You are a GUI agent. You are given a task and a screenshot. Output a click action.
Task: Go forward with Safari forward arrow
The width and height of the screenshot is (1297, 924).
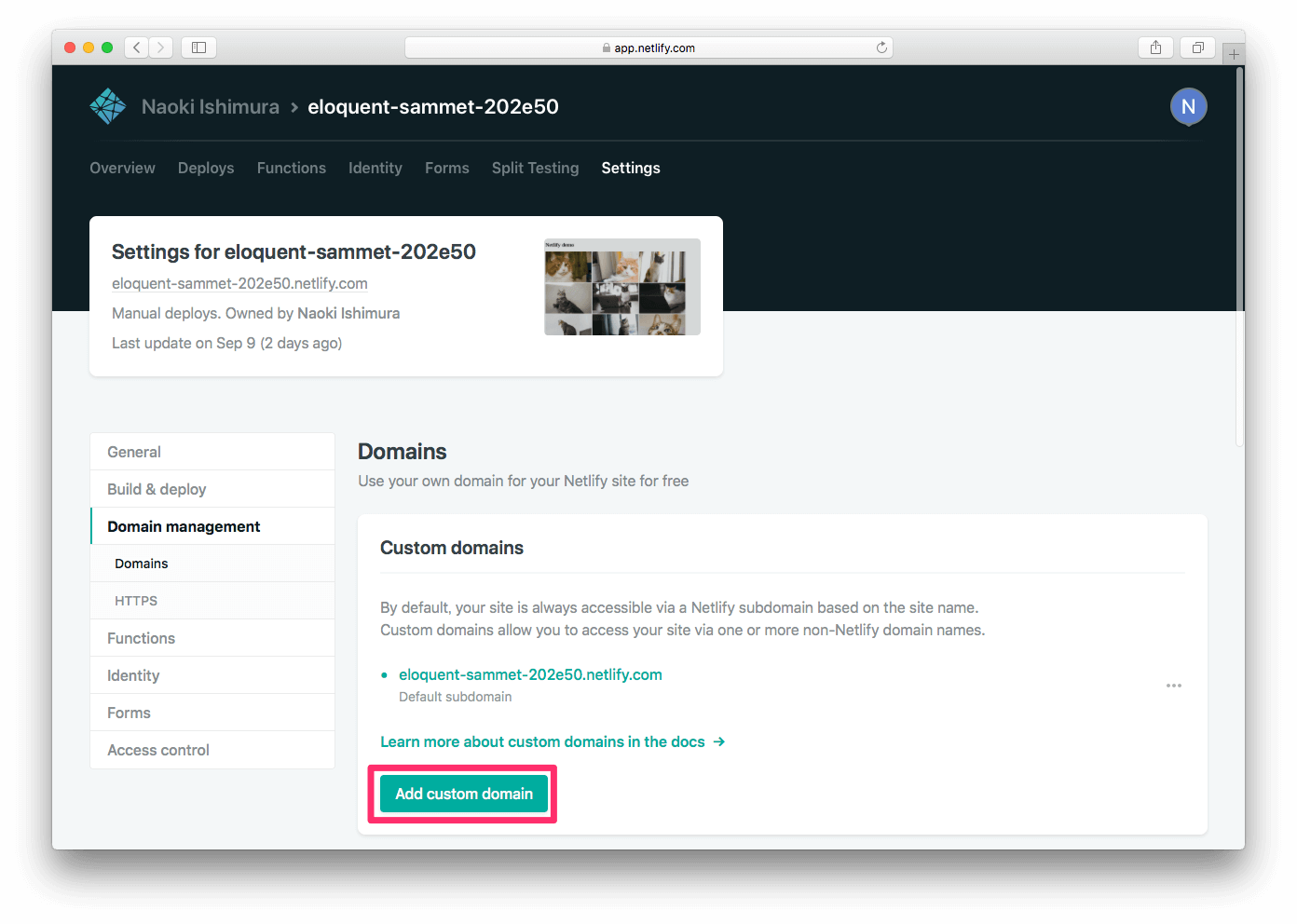tap(160, 48)
